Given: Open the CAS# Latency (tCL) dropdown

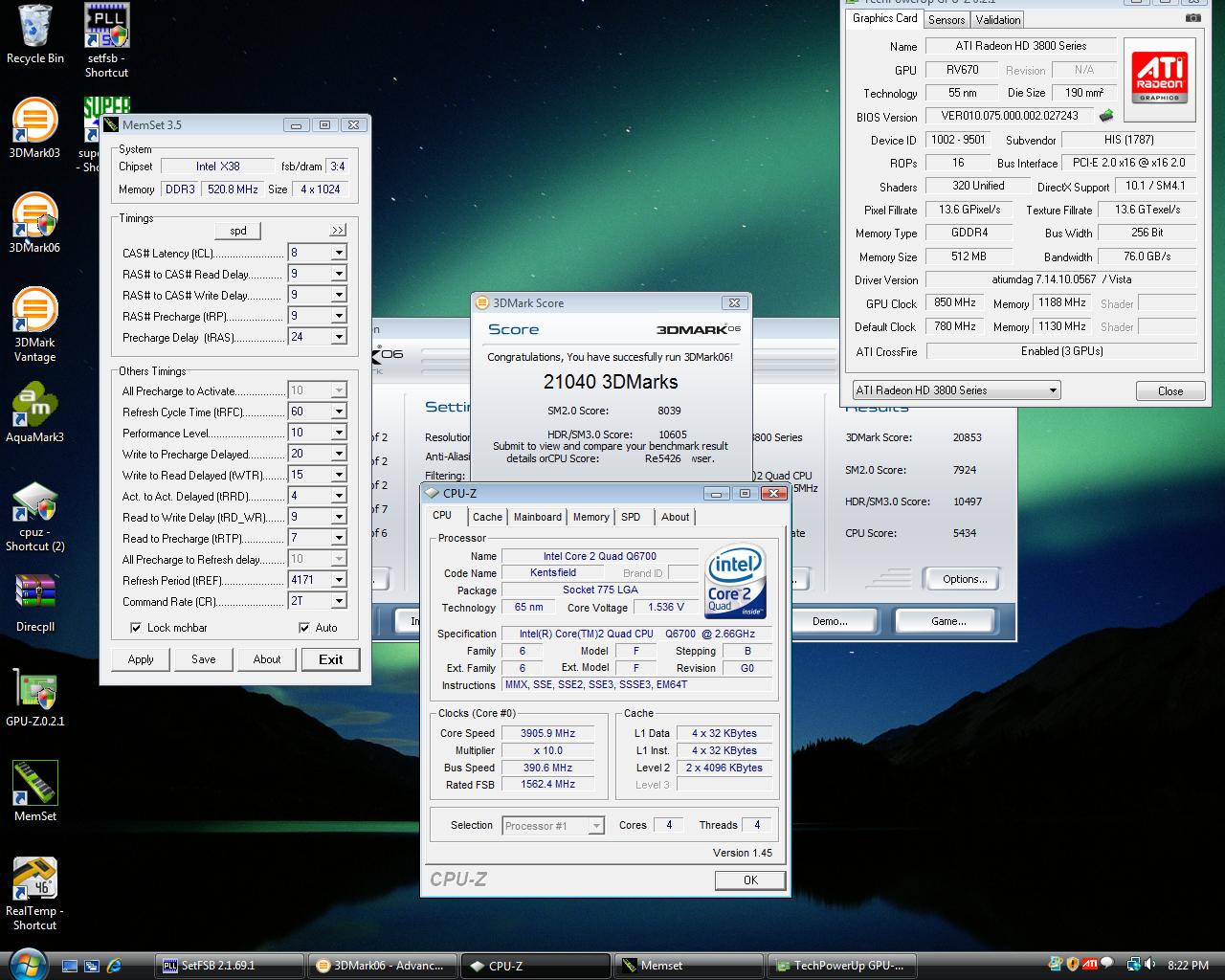Looking at the screenshot, I should pyautogui.click(x=338, y=253).
